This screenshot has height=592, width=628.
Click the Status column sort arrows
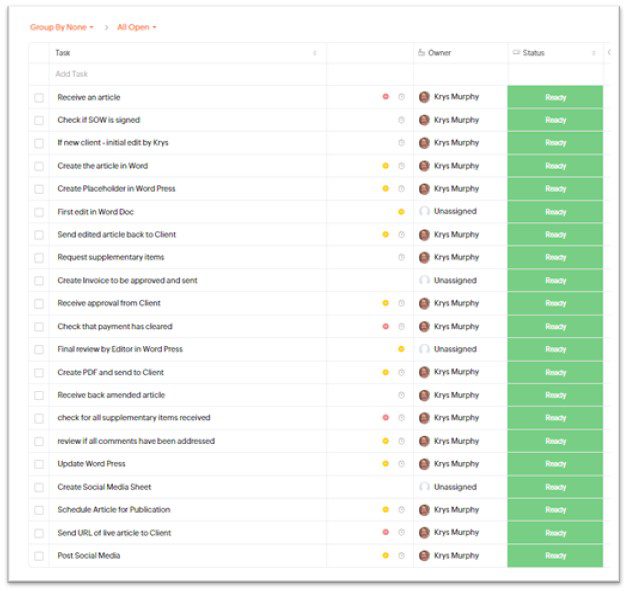point(594,53)
